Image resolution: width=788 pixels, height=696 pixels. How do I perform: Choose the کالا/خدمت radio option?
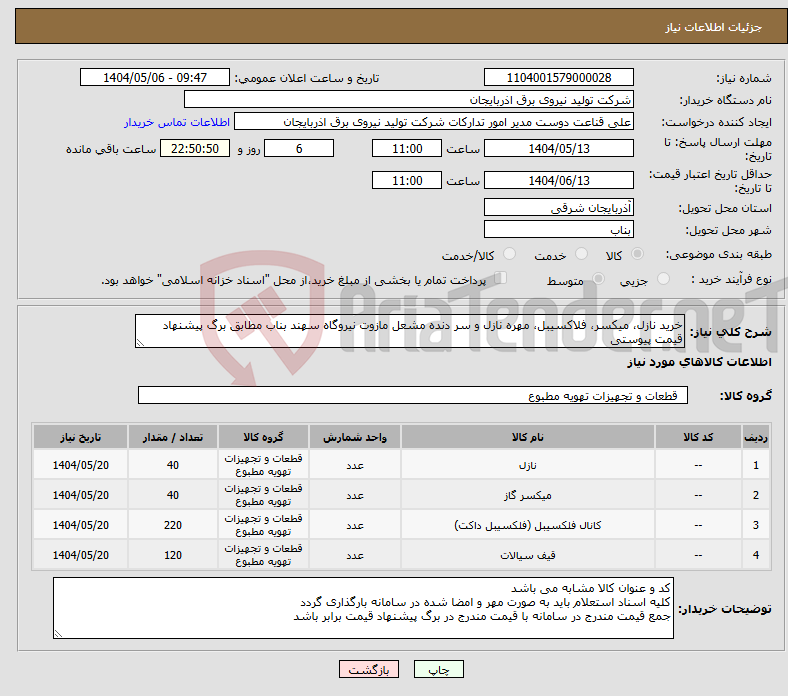click(510, 256)
